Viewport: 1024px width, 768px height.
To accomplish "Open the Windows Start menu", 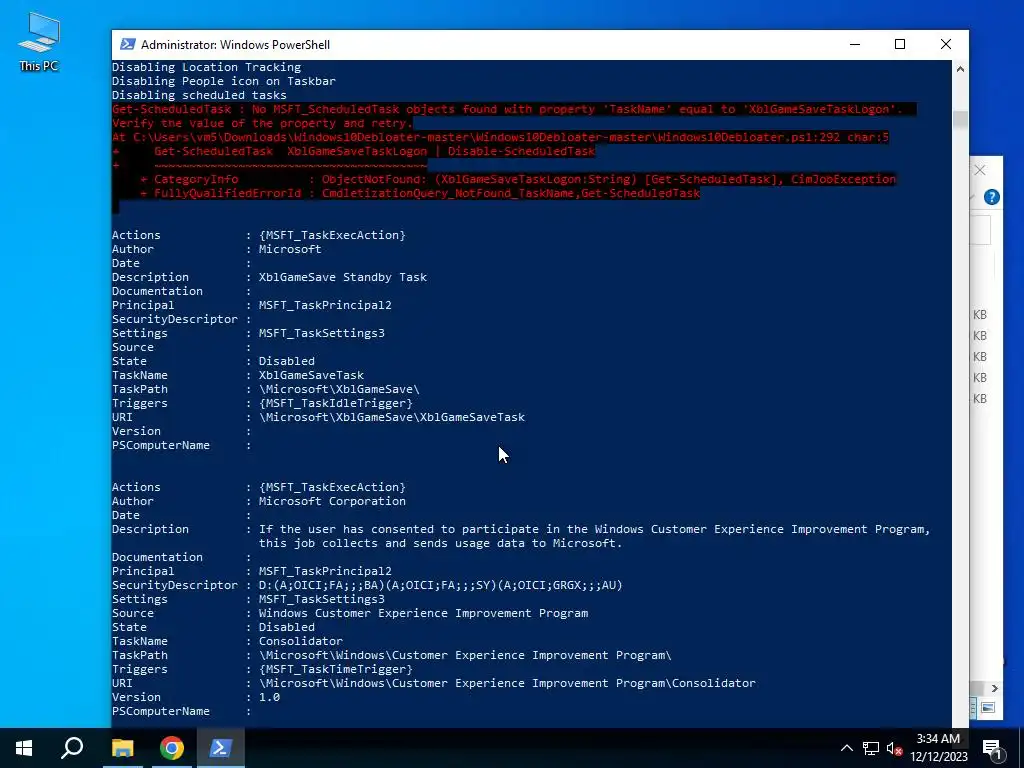I will [x=24, y=748].
